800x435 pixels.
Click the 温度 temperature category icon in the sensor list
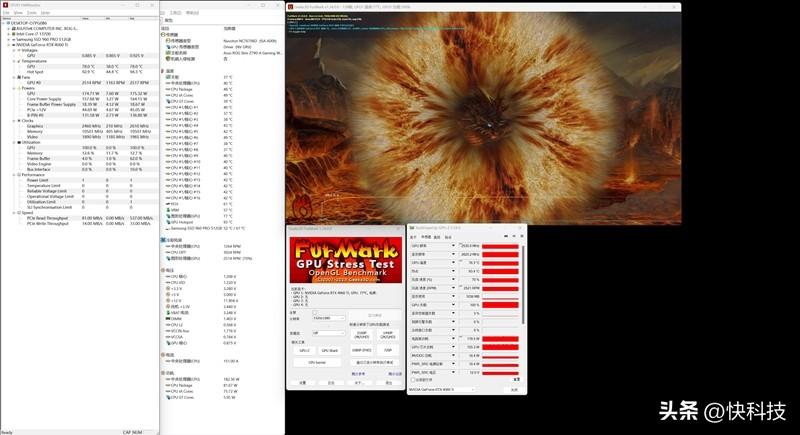click(x=164, y=71)
